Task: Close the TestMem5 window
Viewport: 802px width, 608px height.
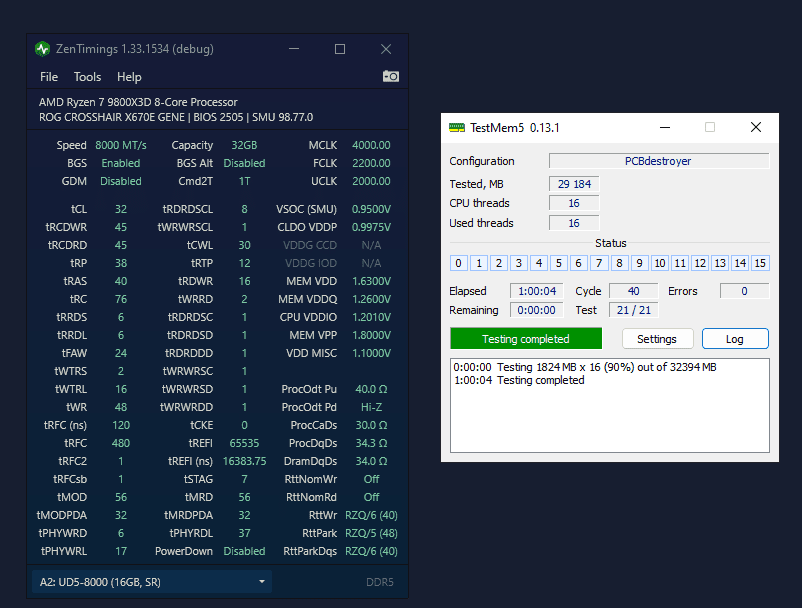Action: (756, 127)
